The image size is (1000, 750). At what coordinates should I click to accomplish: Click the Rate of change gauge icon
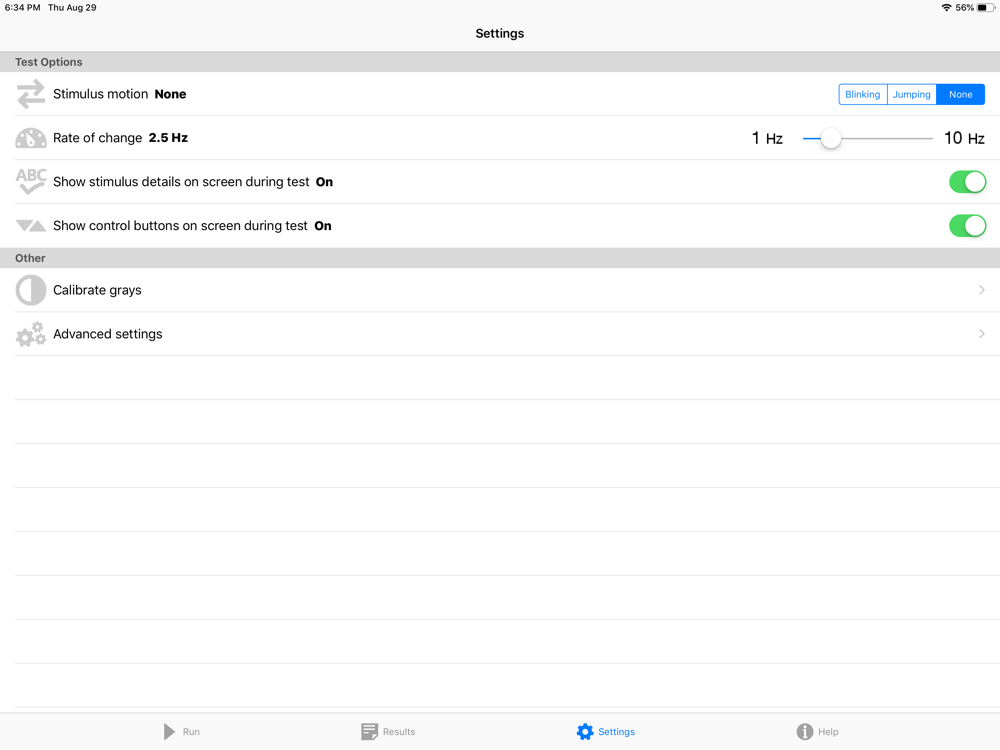point(31,138)
